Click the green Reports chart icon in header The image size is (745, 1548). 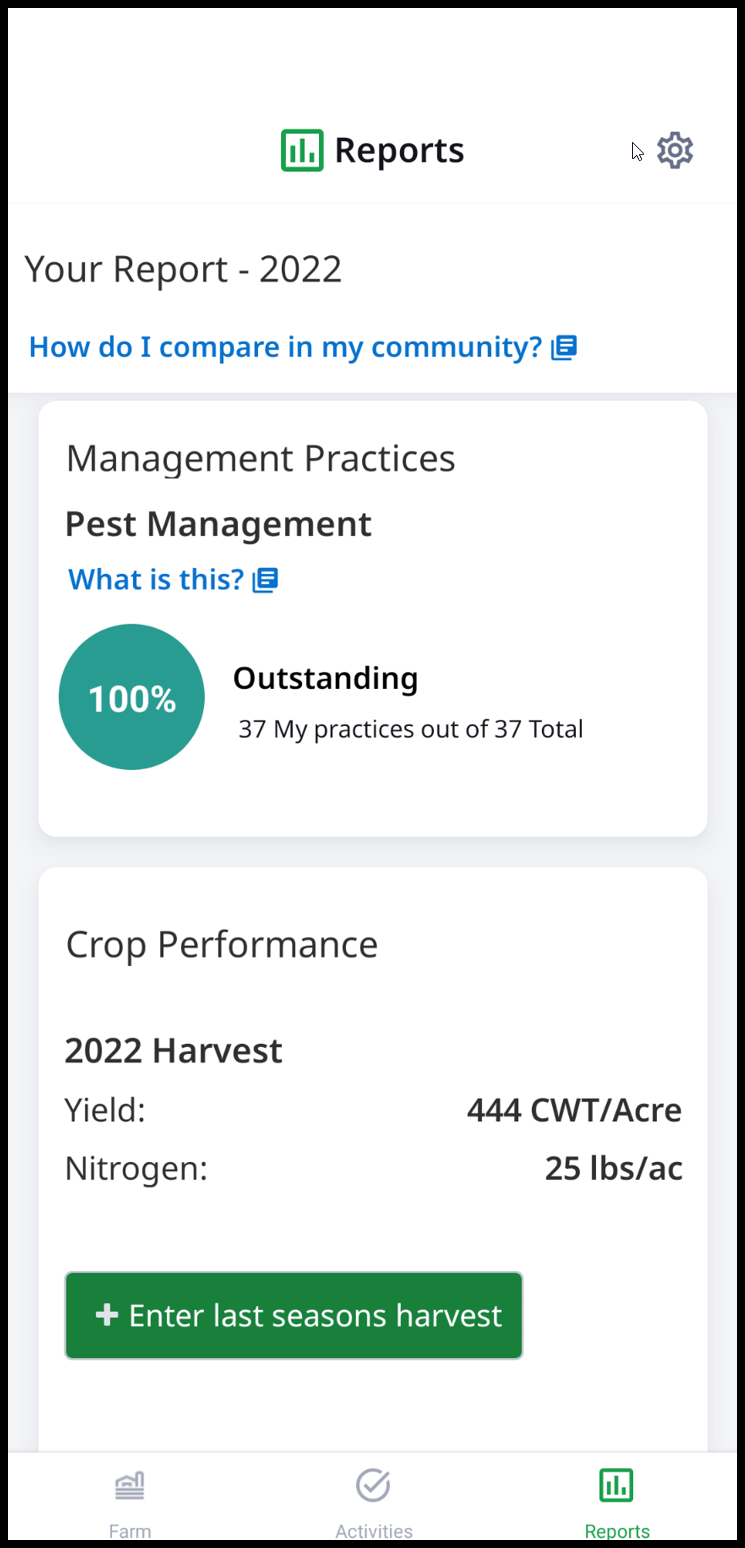click(302, 150)
